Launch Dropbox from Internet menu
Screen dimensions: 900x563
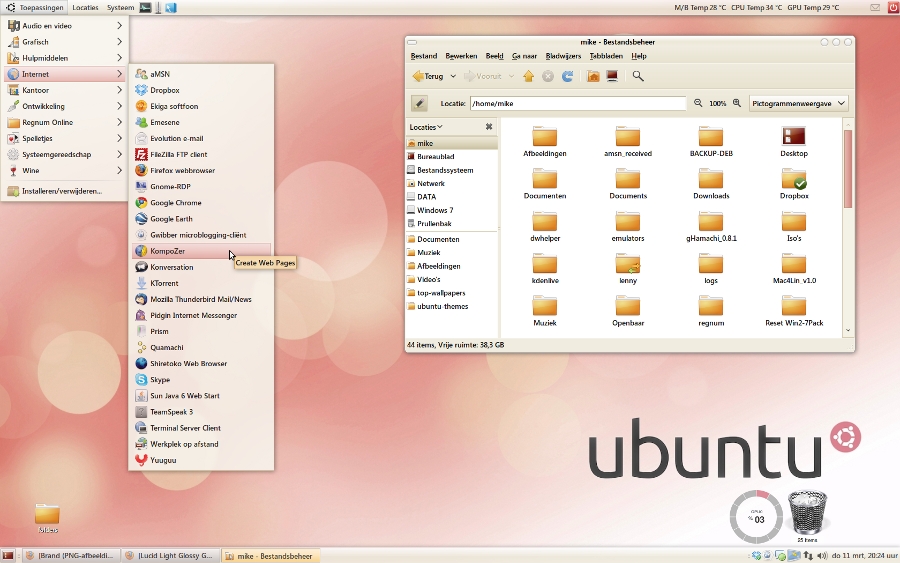tap(201, 90)
